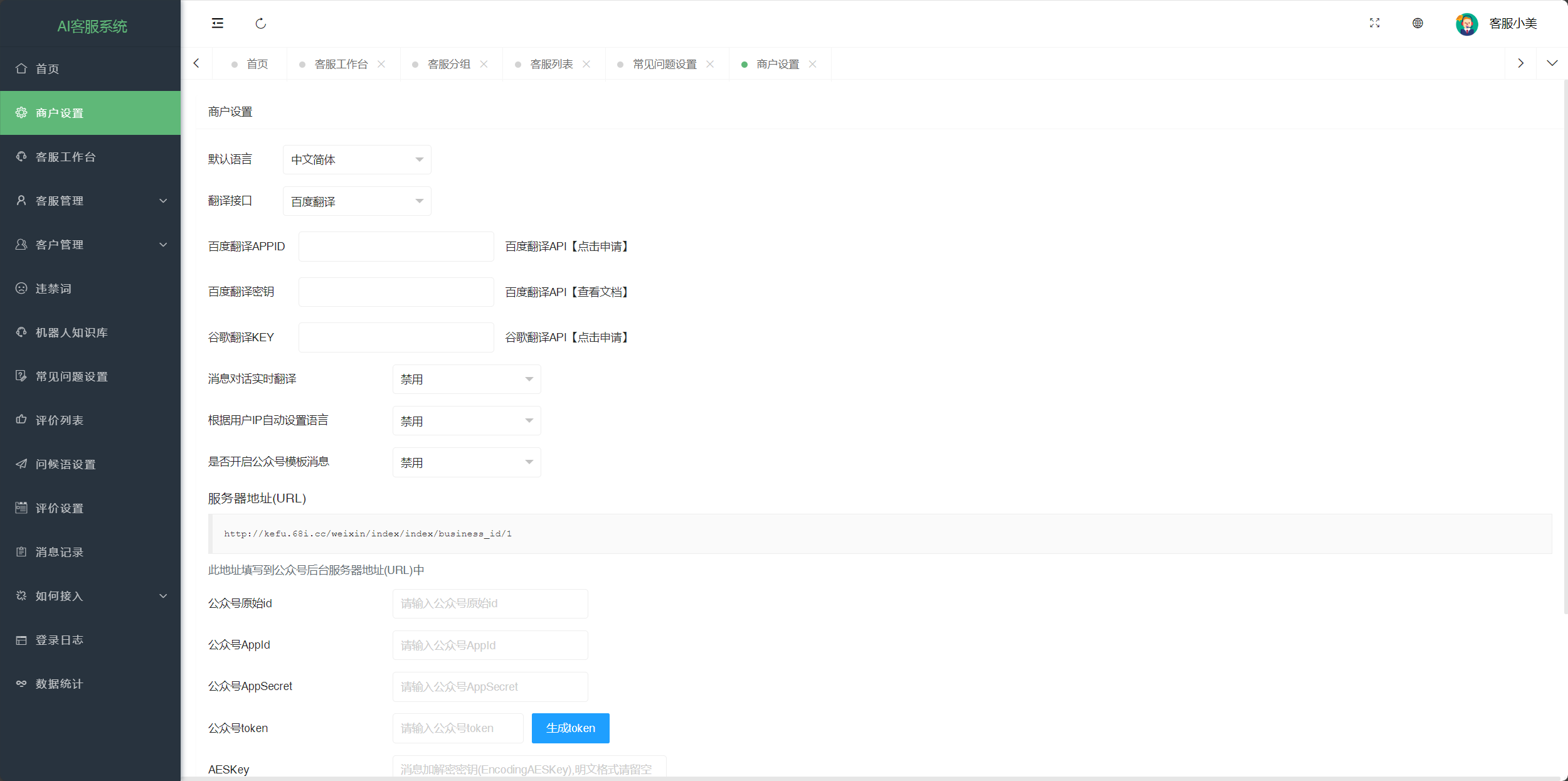1568x781 pixels.
Task: Click the page vertical scrollbar
Action: click(1565, 347)
